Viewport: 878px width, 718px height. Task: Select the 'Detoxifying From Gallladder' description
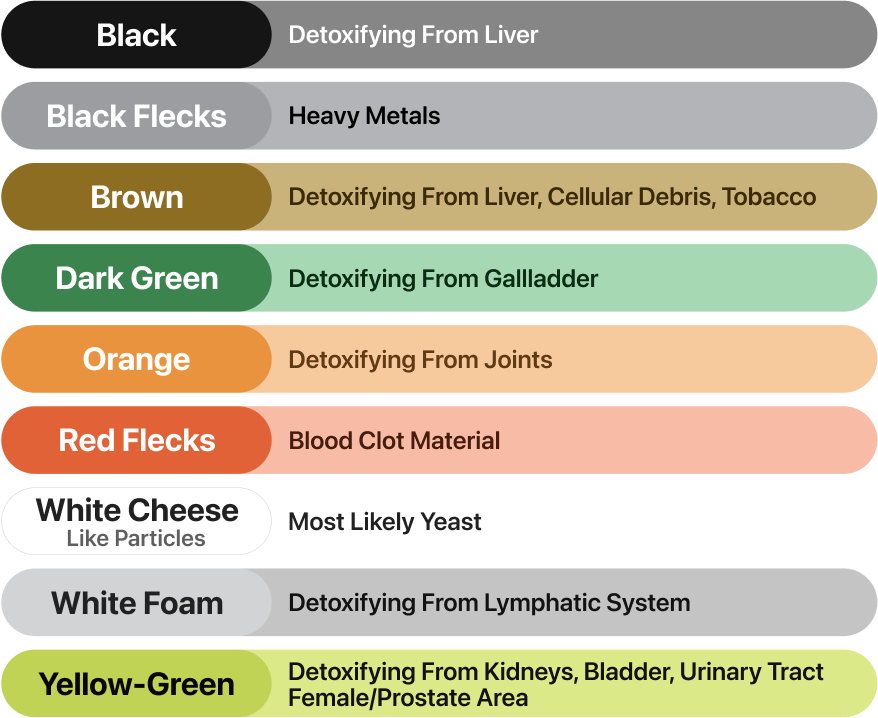point(443,278)
